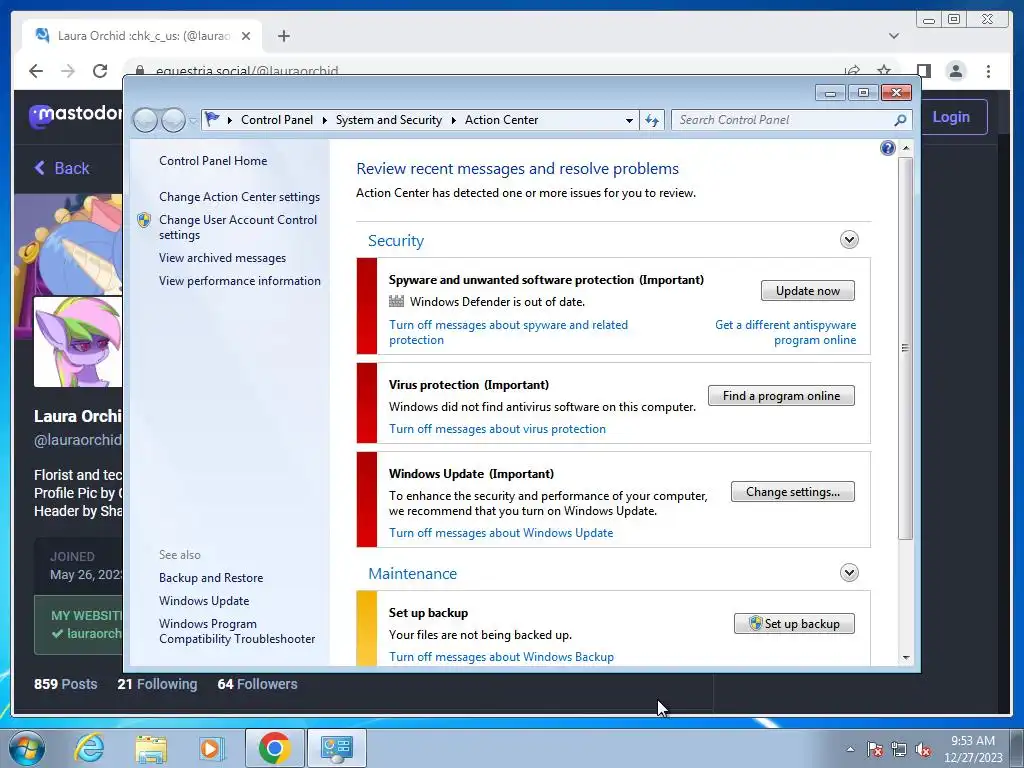
Task: Turn off messages about Windows Update
Action: 501,533
